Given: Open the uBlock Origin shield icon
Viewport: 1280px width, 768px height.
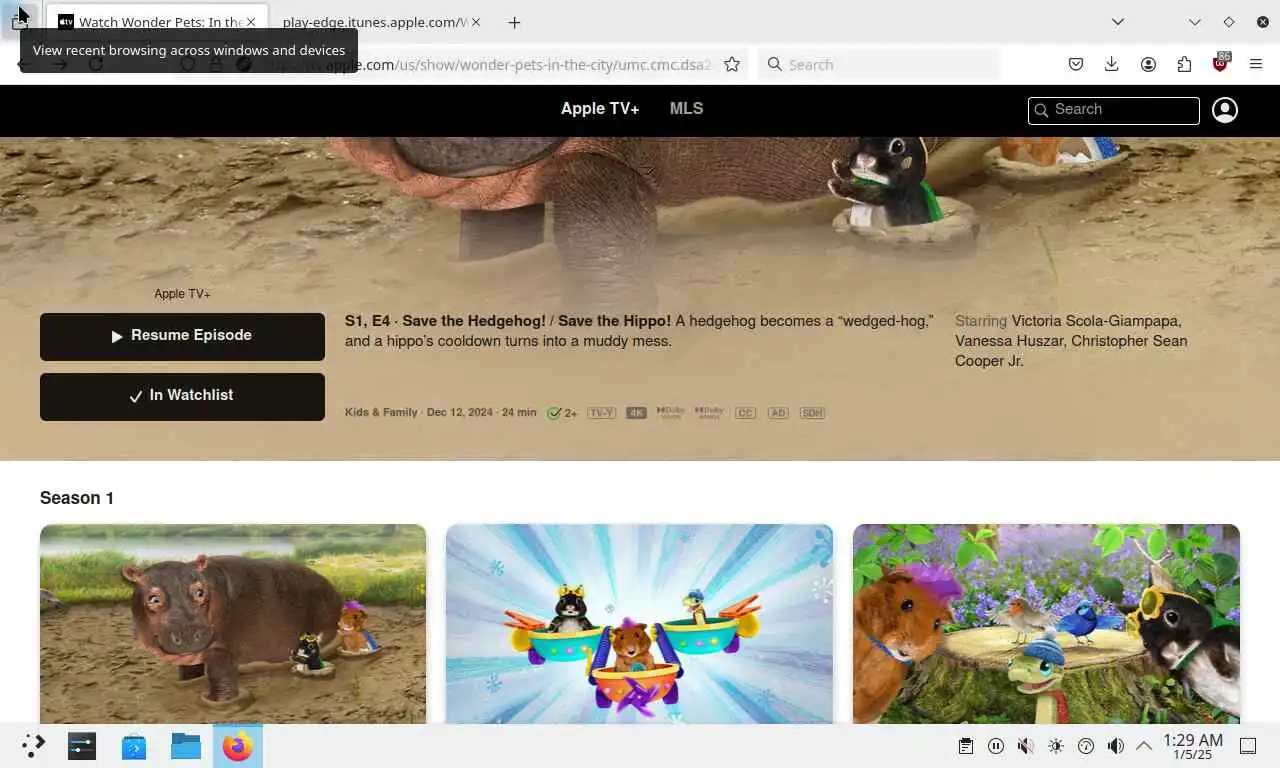Looking at the screenshot, I should tap(1220, 63).
